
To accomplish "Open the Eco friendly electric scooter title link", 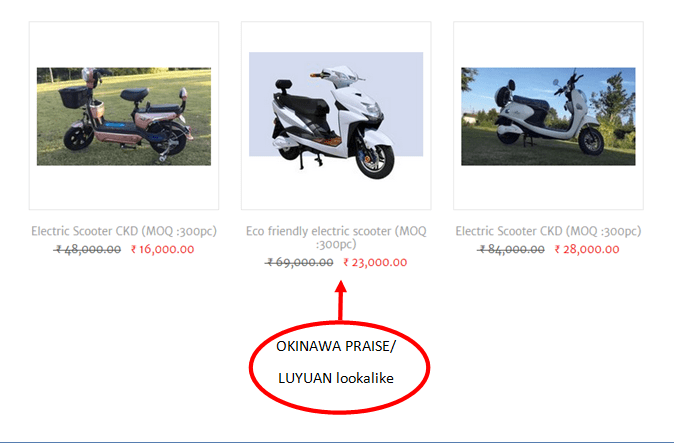I will click(336, 237).
